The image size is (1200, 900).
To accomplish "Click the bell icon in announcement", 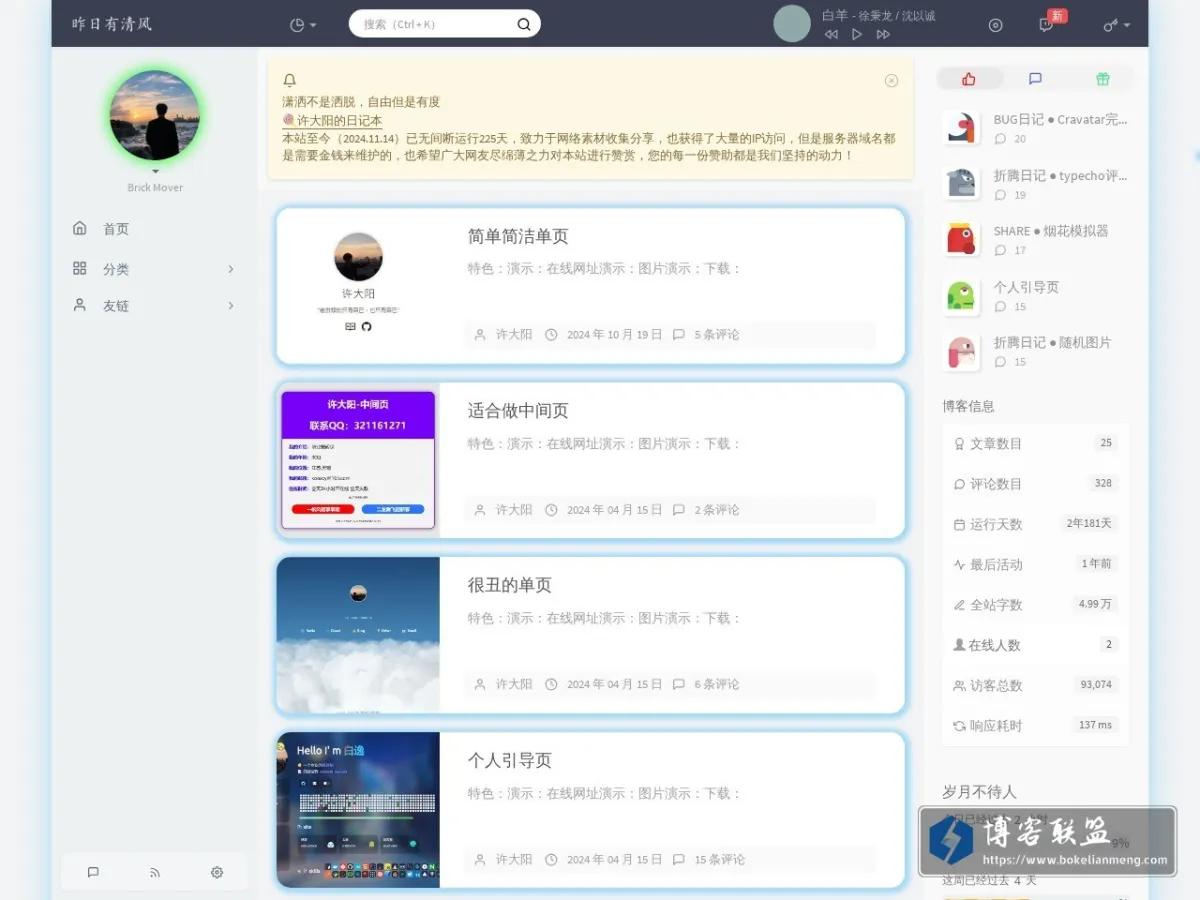I will coord(290,80).
